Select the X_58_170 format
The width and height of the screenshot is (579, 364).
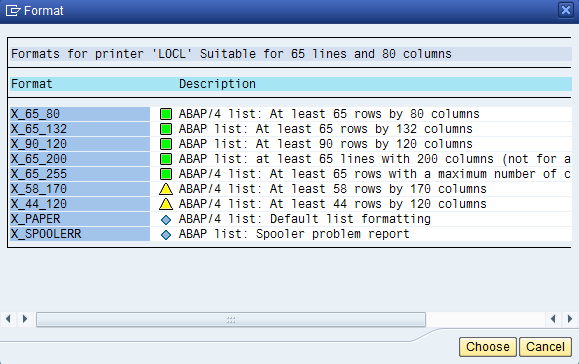[80, 189]
